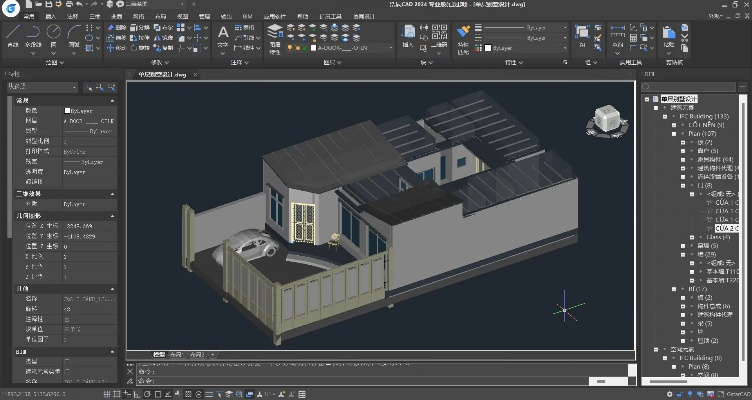Viewport: 752px width, 400px height.
Task: Click the search field in right panel
Action: [x=690, y=87]
